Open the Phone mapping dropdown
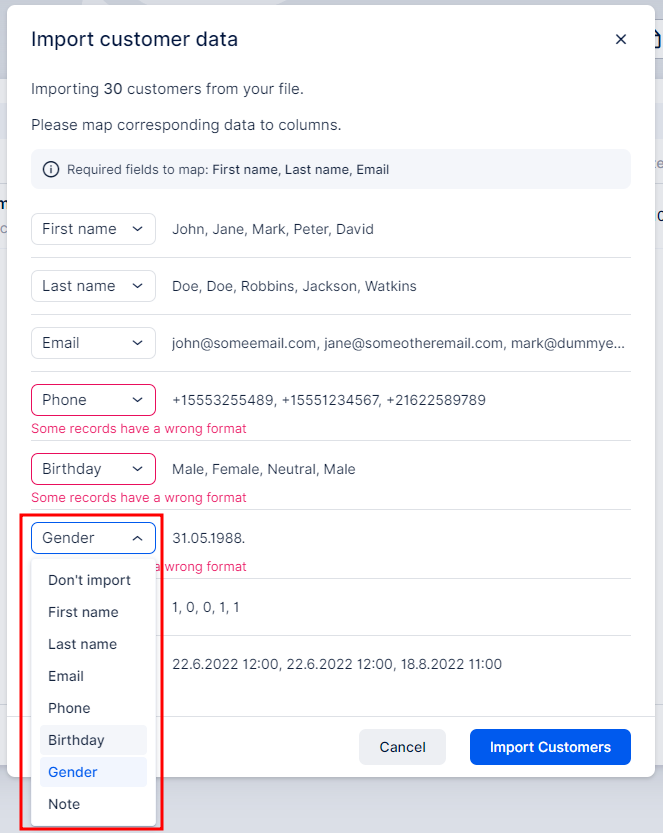Screen dimensions: 663x833 pos(94,400)
